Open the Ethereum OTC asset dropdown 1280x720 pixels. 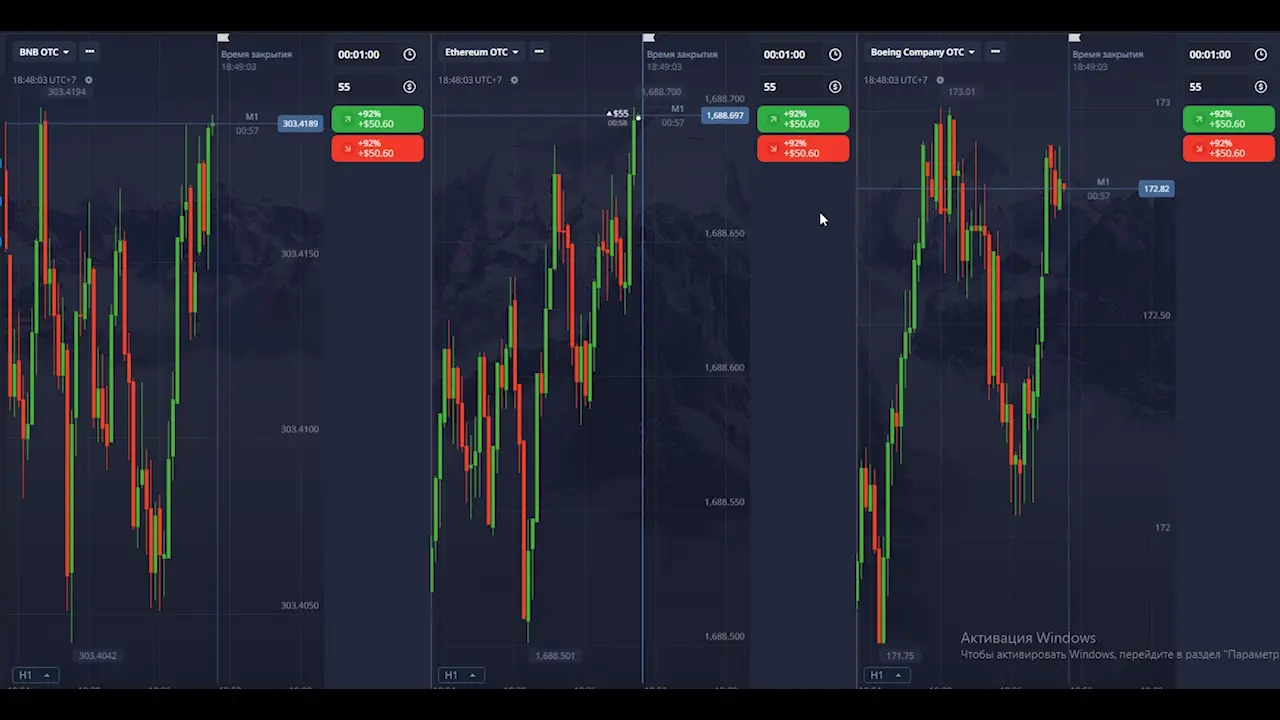click(x=482, y=52)
